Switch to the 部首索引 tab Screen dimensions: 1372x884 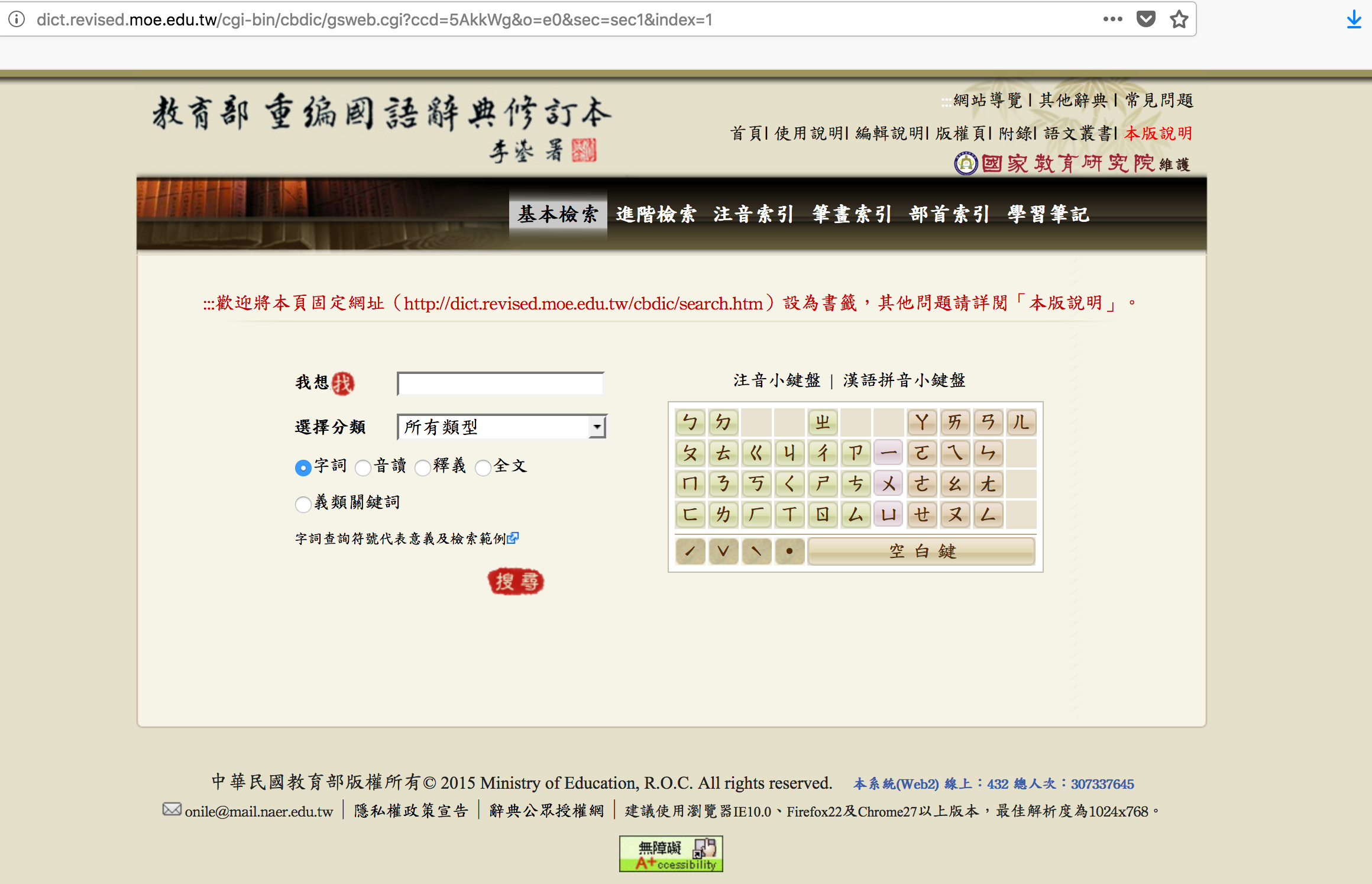[950, 214]
